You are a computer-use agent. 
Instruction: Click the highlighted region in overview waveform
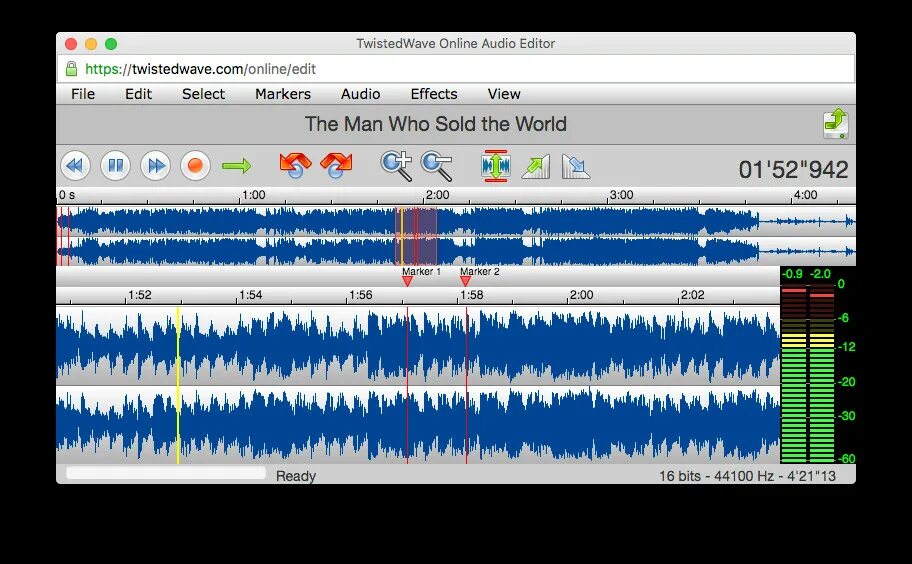pyautogui.click(x=416, y=235)
